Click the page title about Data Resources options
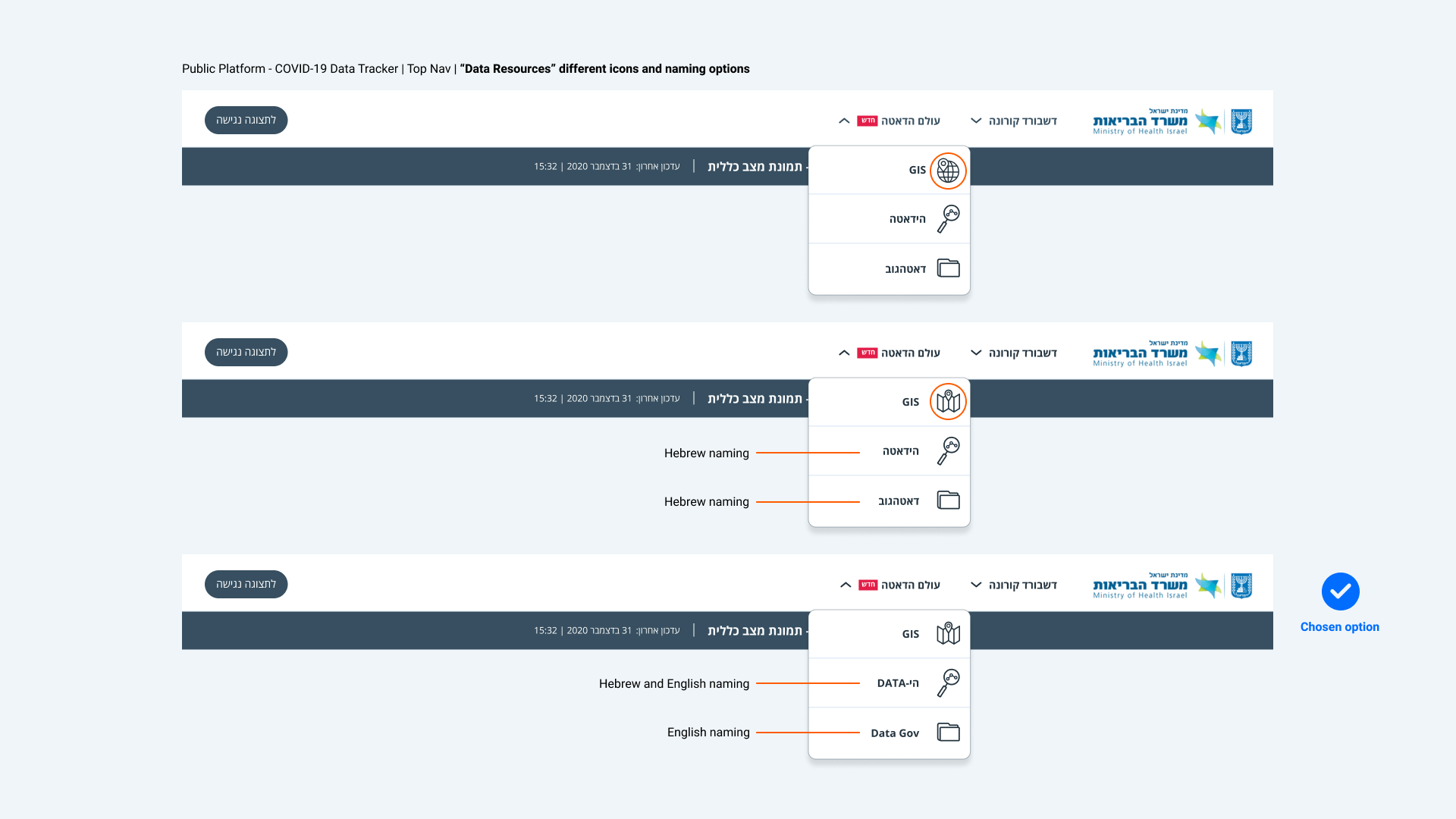The width and height of the screenshot is (1456, 819). 466,69
